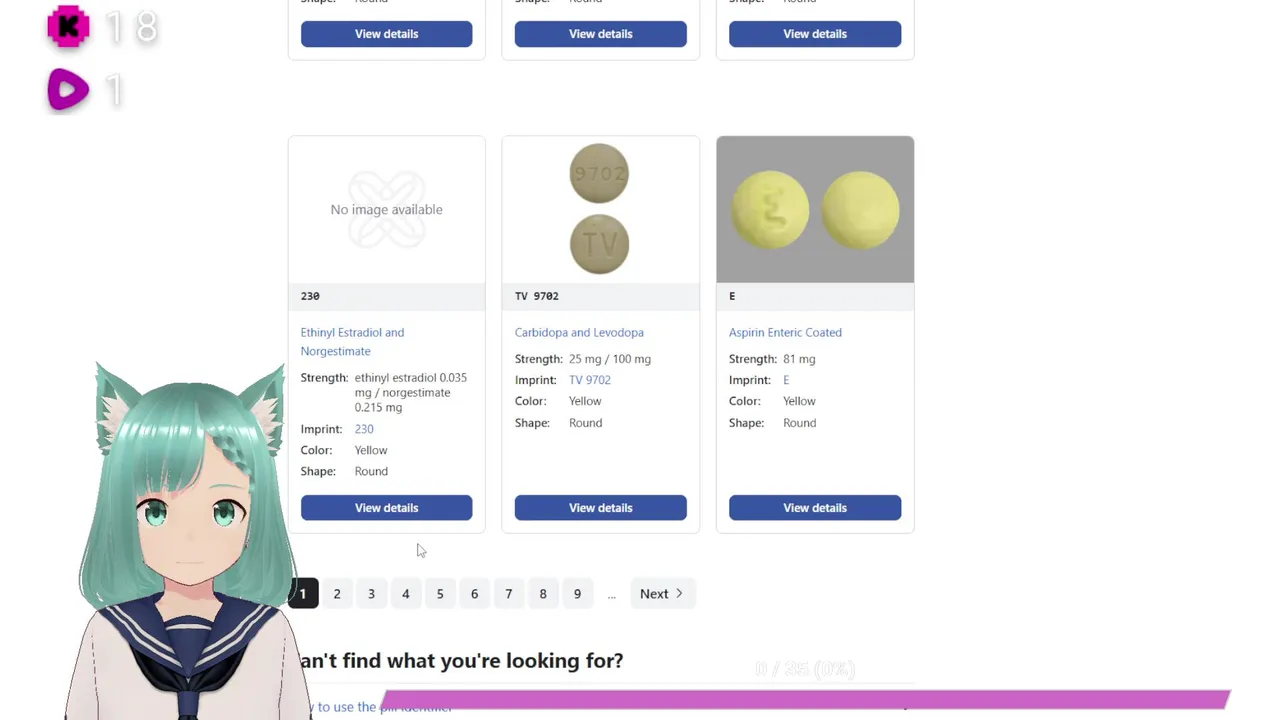Go to page 2

click(x=337, y=594)
